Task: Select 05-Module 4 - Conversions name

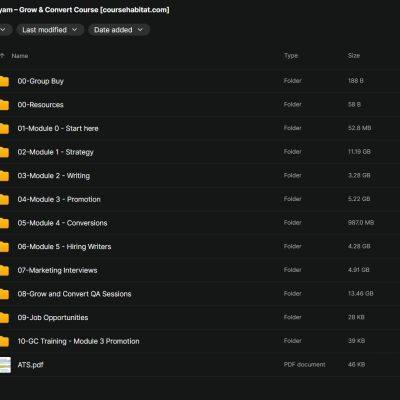Action: coord(62,223)
